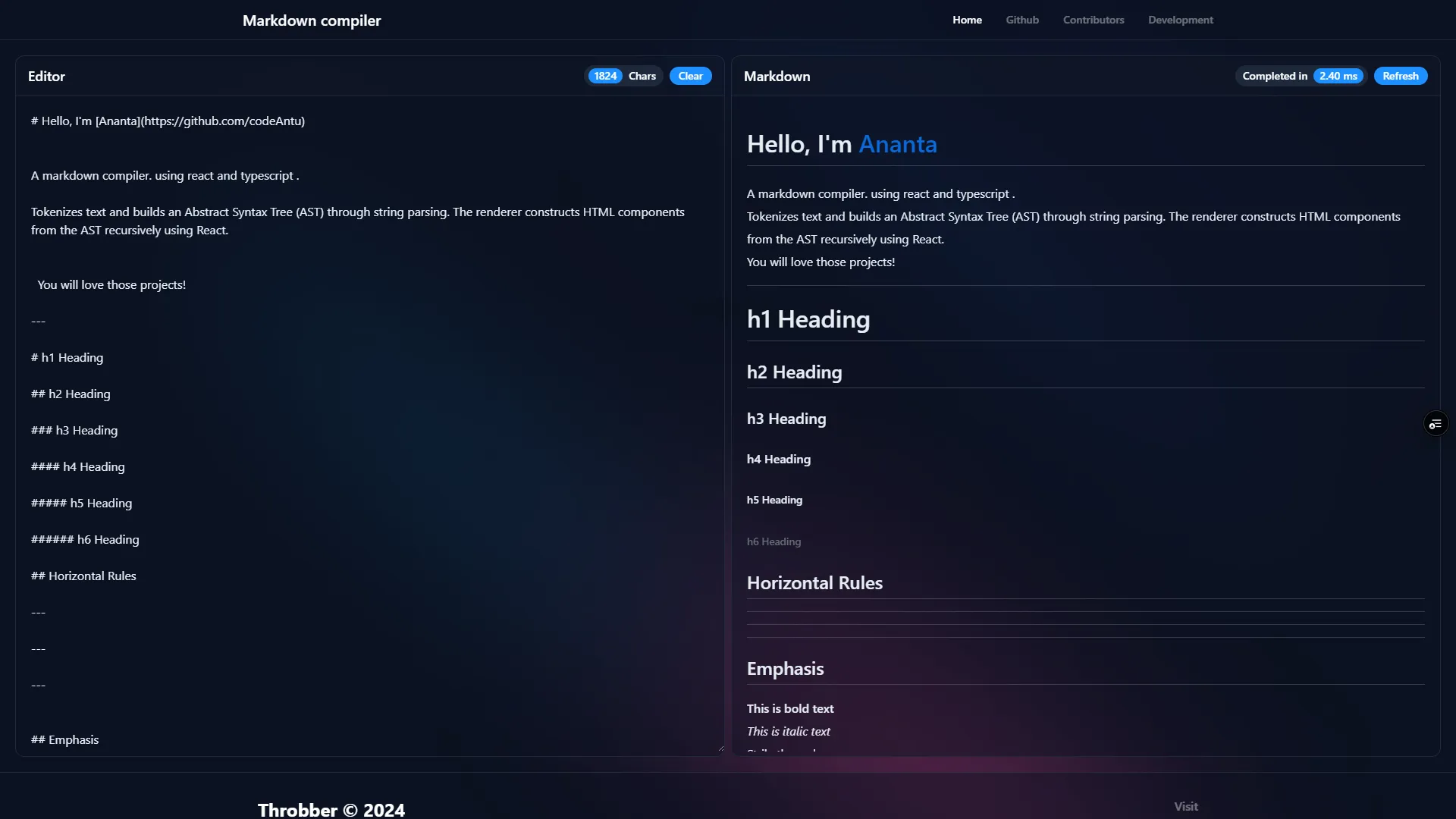
Task: Grab the editor textarea resize handle
Action: 720,748
